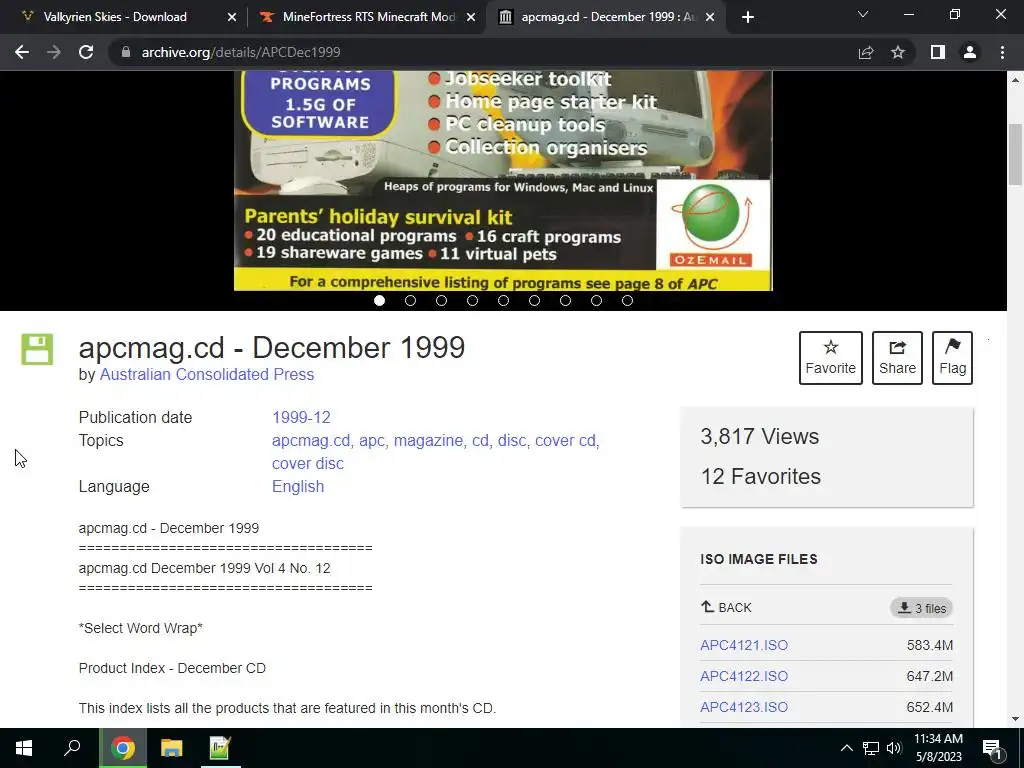Open the English language link
This screenshot has width=1024, height=768.
(x=298, y=487)
